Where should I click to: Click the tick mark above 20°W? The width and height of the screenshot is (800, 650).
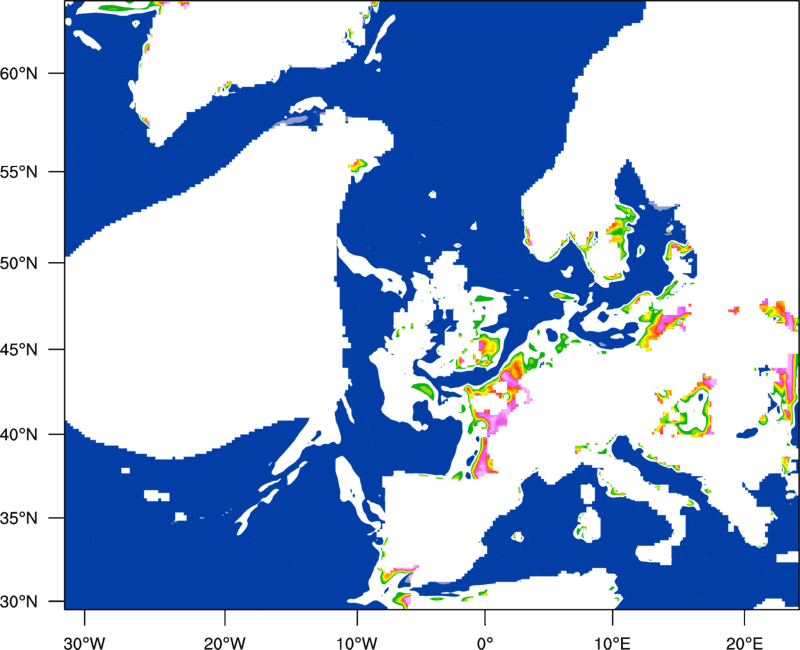[x=225, y=617]
